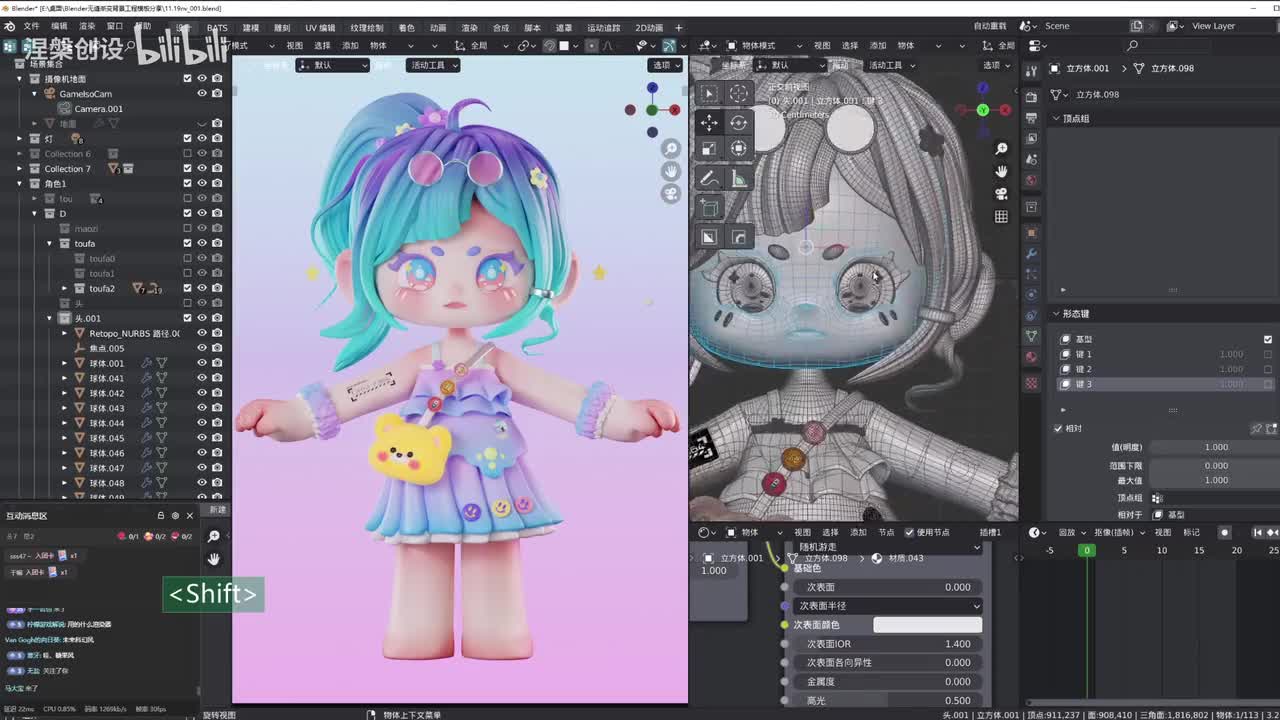Disable render camera icon for 球体.043
This screenshot has height=720, width=1280.
tap(217, 408)
